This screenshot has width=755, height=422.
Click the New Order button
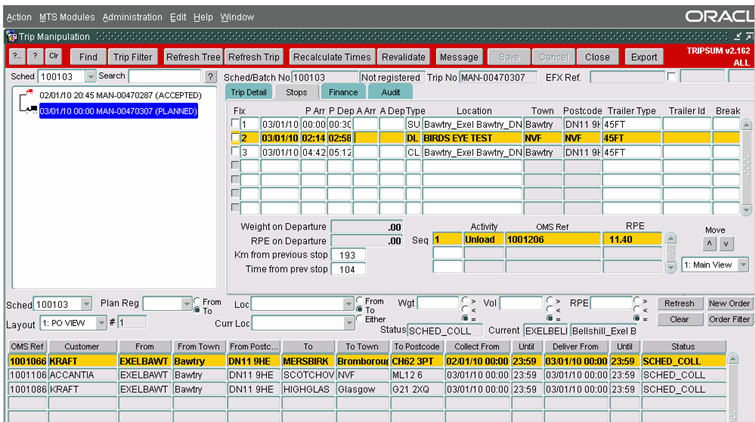click(729, 303)
